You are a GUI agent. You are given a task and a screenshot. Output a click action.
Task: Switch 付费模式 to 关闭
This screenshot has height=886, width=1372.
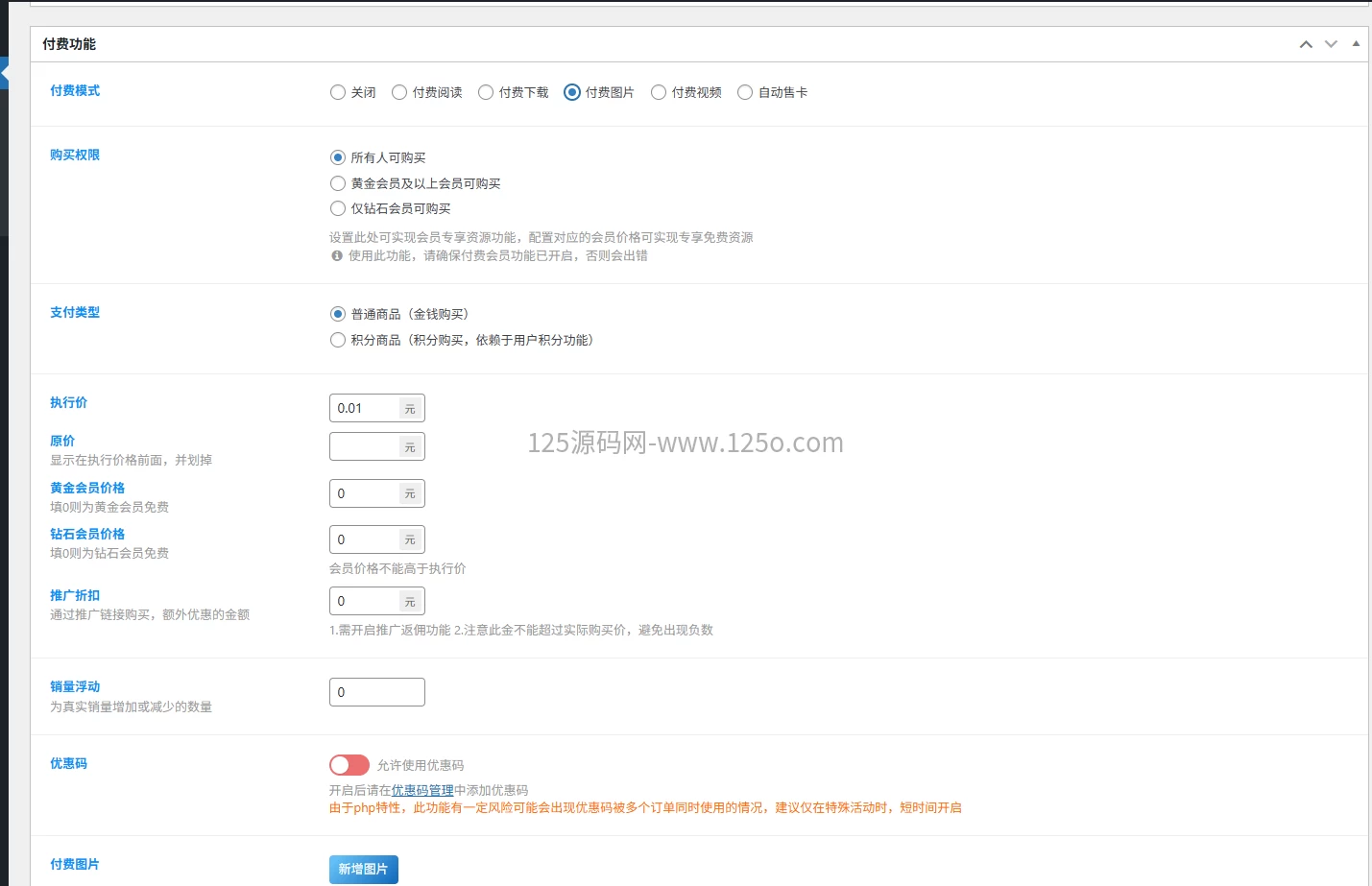pyautogui.click(x=338, y=92)
